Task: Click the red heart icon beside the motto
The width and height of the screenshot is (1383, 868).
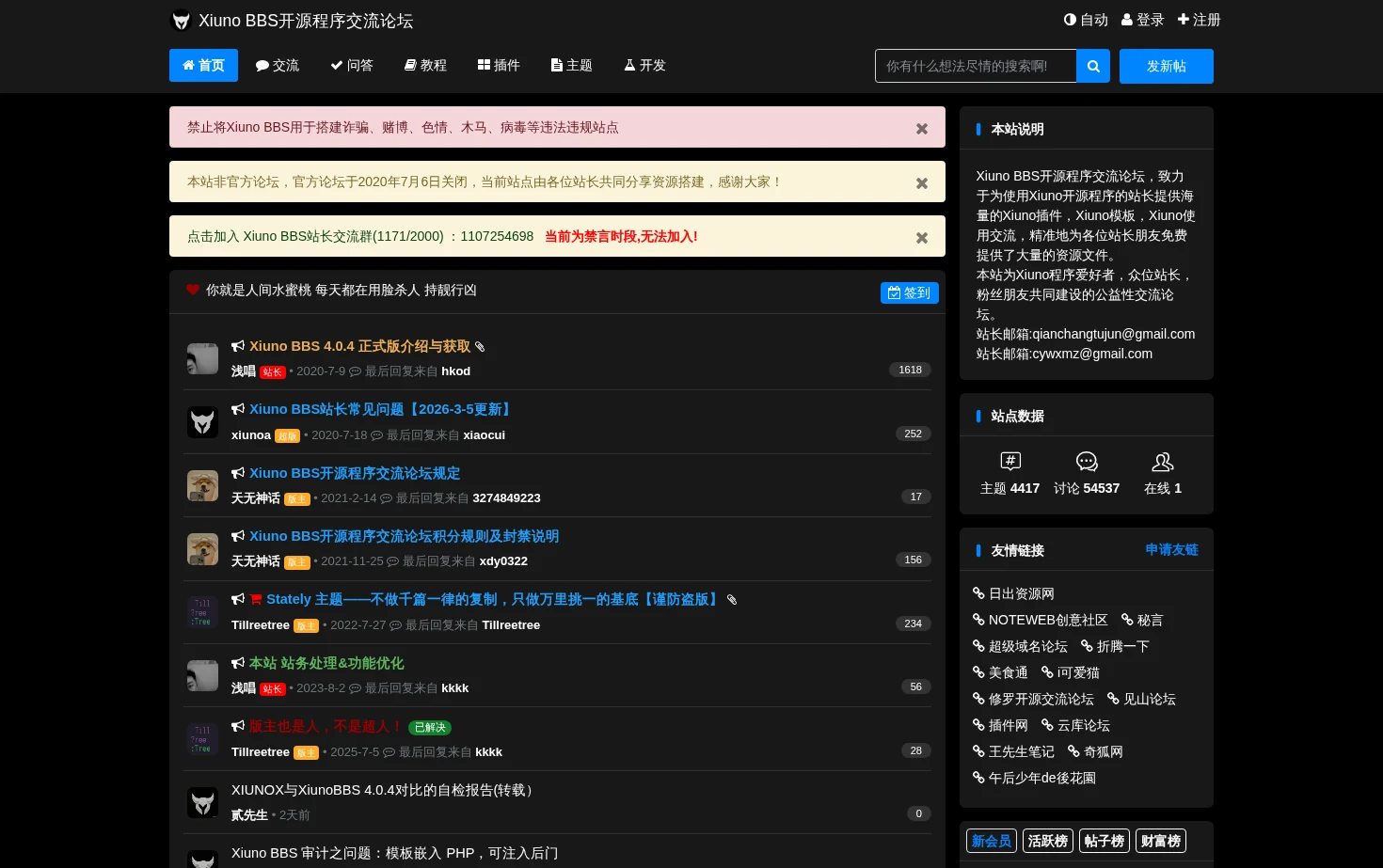Action: 193,290
